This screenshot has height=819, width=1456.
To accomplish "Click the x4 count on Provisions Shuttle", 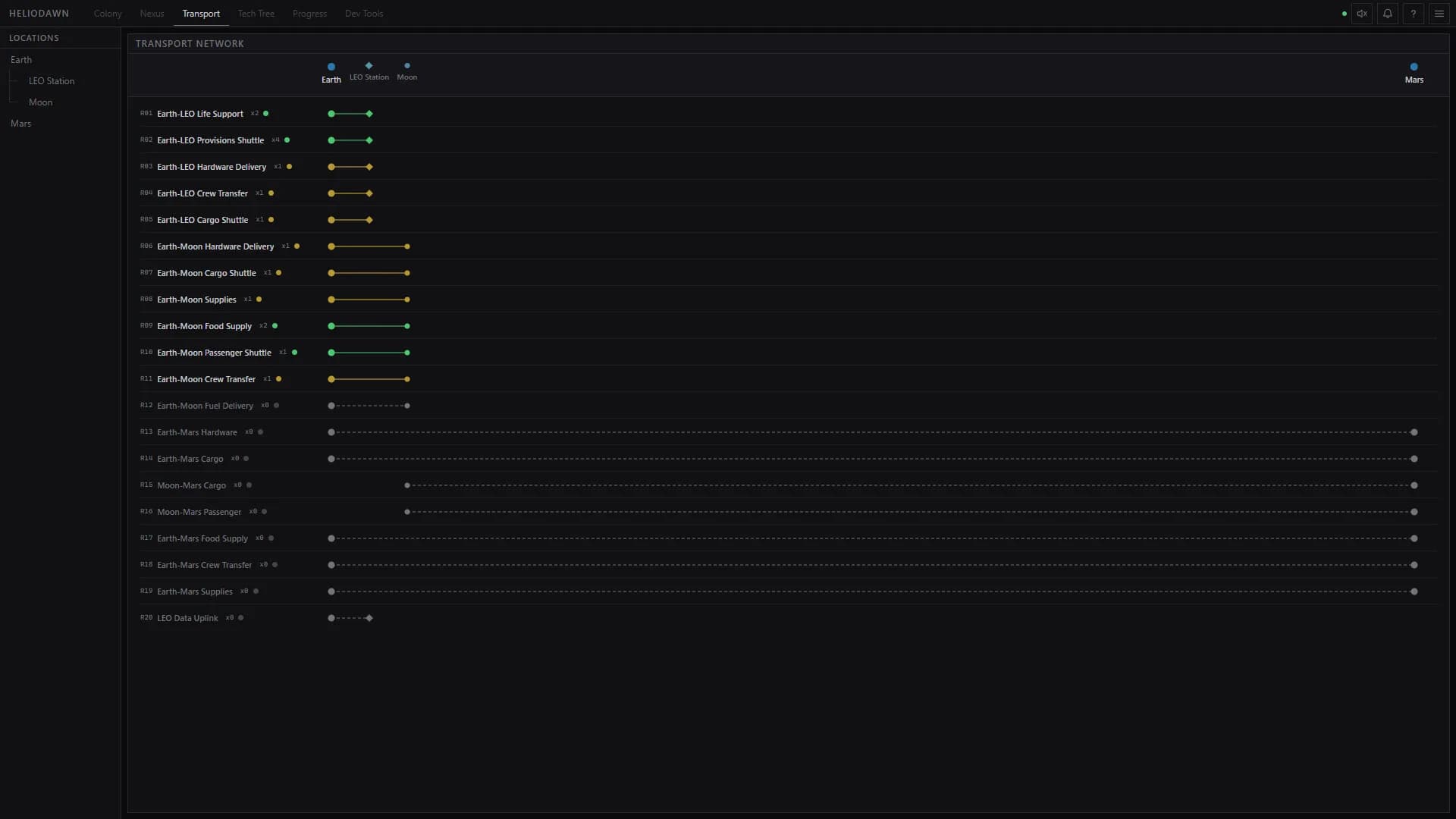I will [275, 140].
